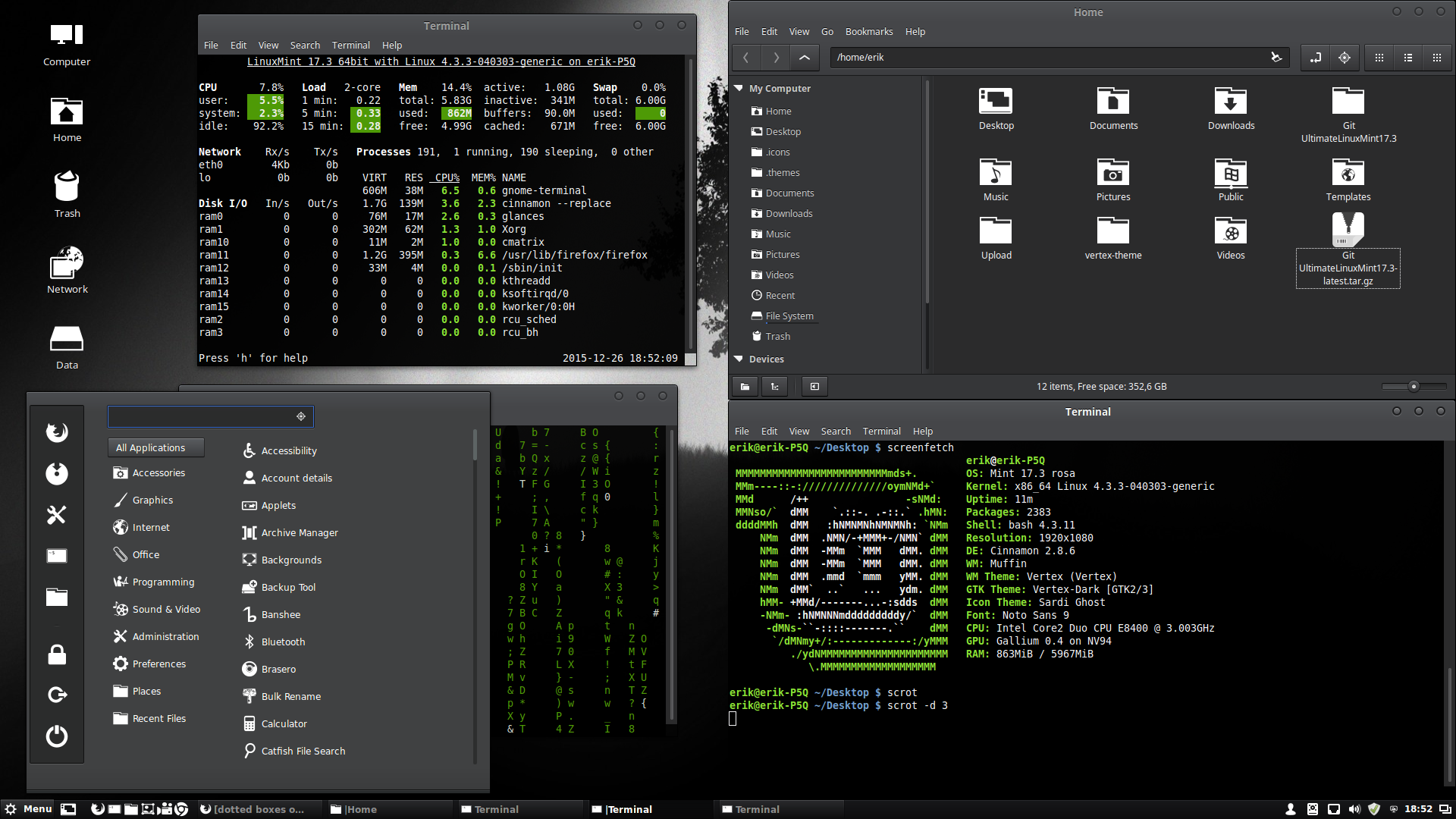The height and width of the screenshot is (819, 1456).
Task: Go up to parent folder in Nemo
Action: coord(805,58)
